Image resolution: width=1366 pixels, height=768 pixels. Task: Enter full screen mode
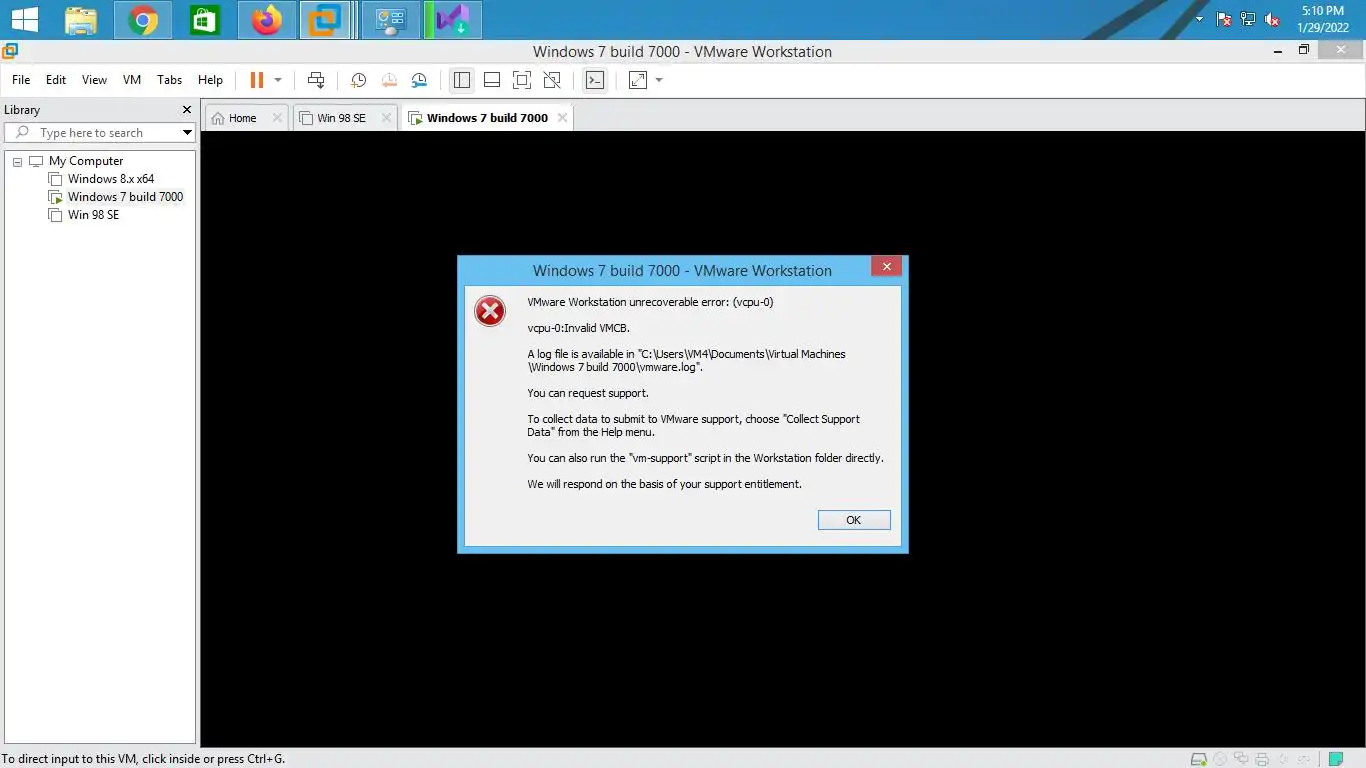(522, 80)
